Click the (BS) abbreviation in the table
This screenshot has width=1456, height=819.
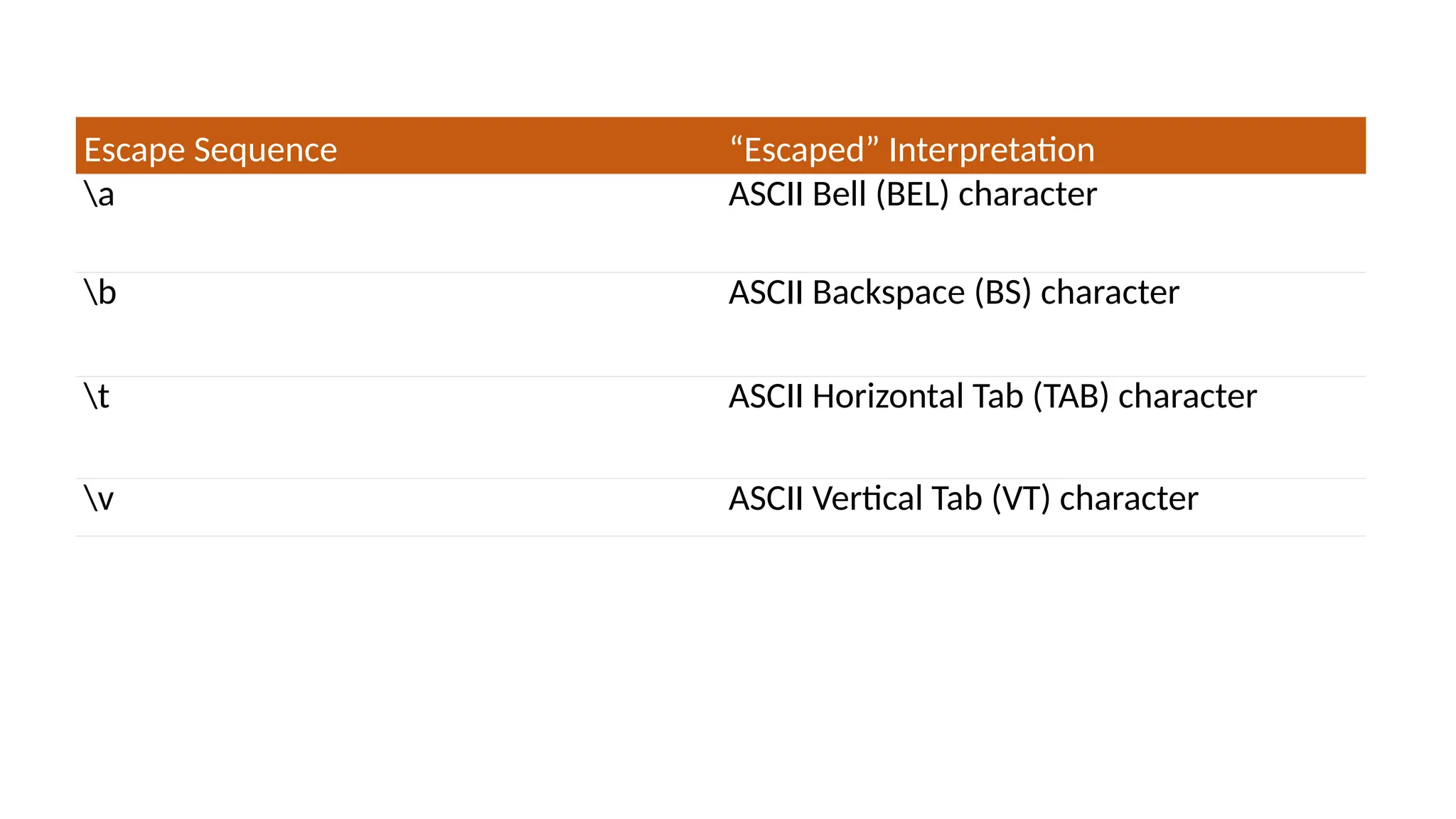(x=1002, y=293)
